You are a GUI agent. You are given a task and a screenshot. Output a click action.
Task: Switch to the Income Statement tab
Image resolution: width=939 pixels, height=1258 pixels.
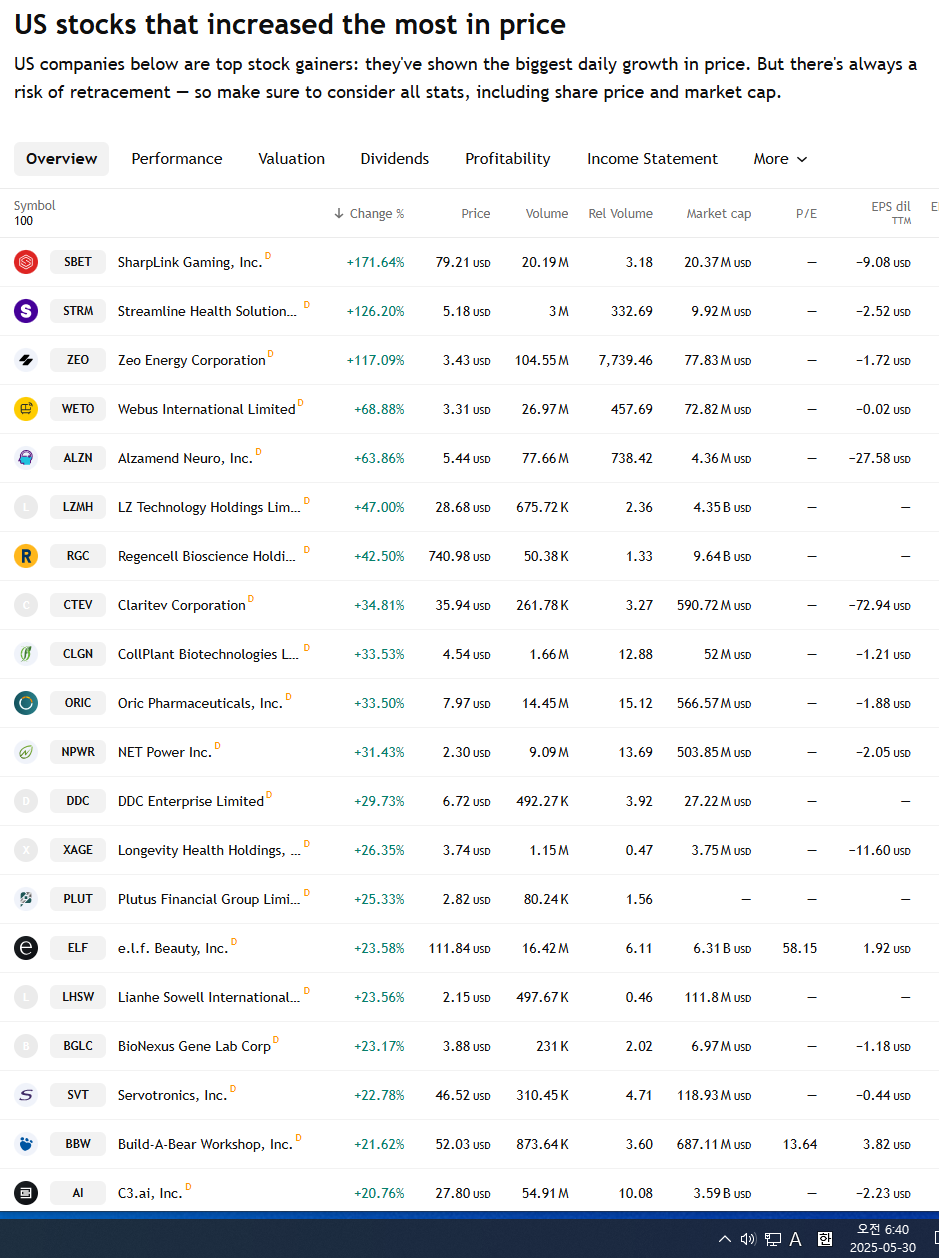652,159
